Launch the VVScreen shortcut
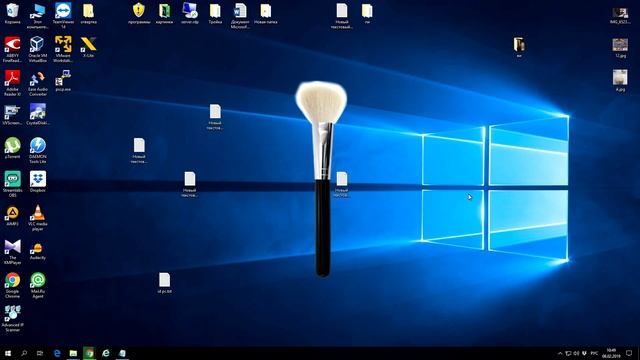The image size is (640, 360). pyautogui.click(x=12, y=115)
